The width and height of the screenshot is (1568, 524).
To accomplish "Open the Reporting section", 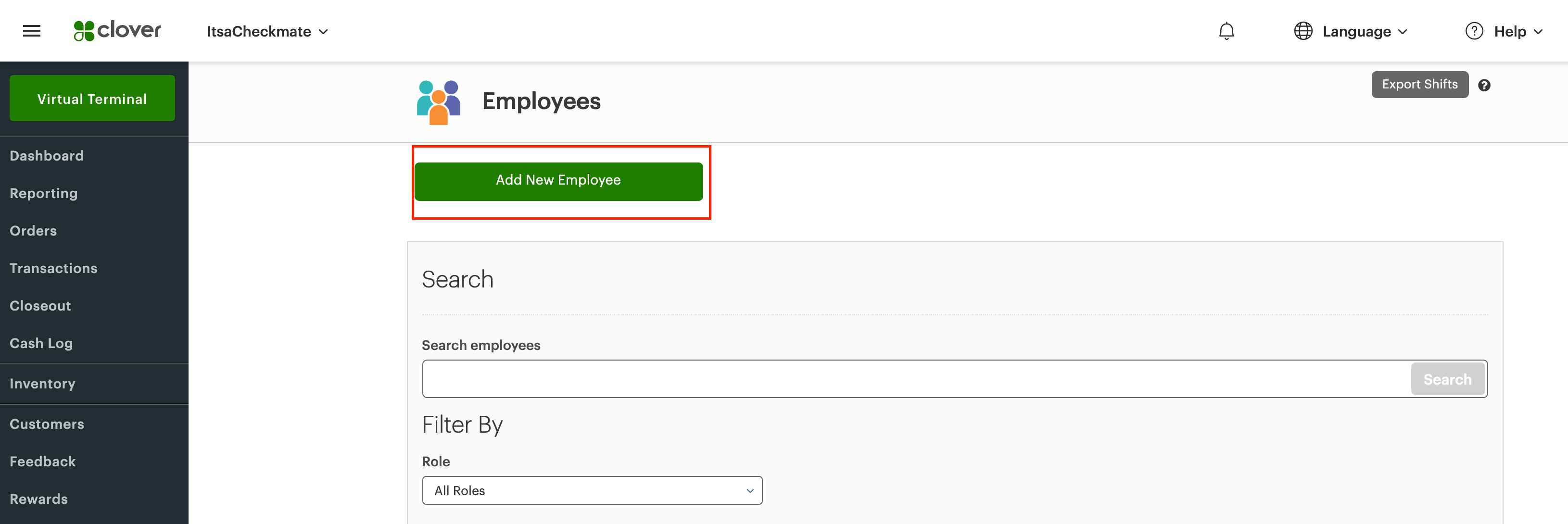I will [43, 193].
